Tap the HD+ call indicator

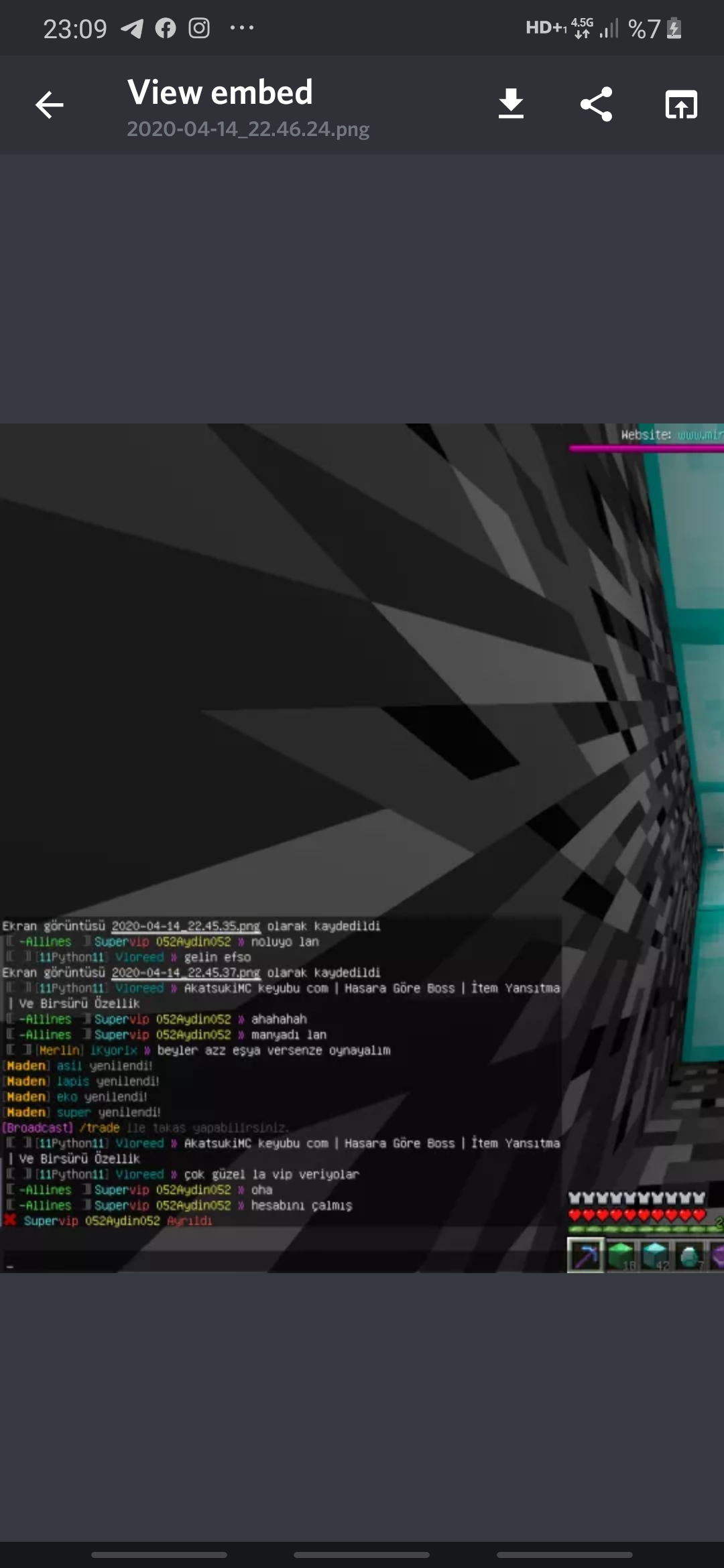coord(546,28)
